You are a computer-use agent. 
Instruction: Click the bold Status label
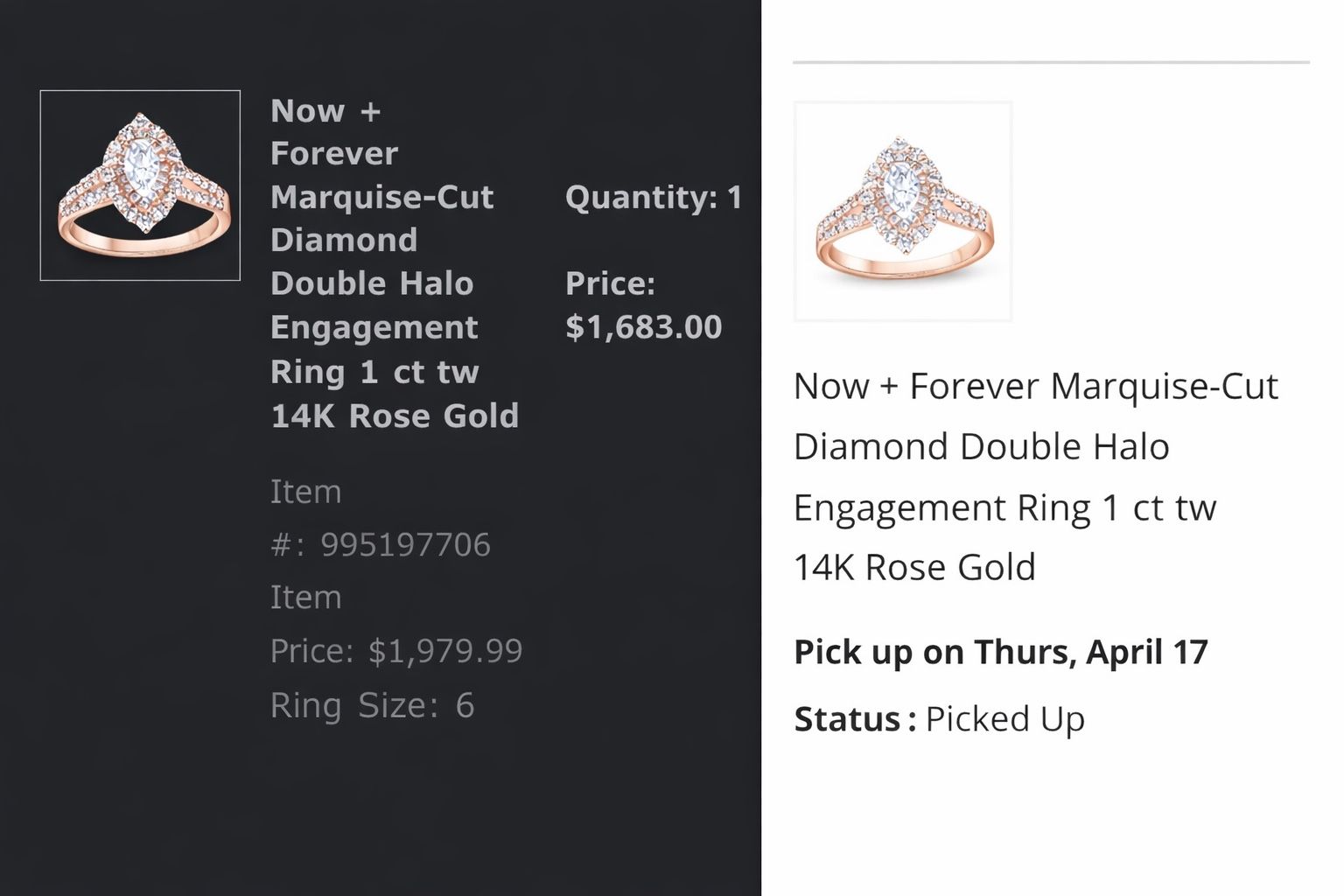(x=847, y=719)
